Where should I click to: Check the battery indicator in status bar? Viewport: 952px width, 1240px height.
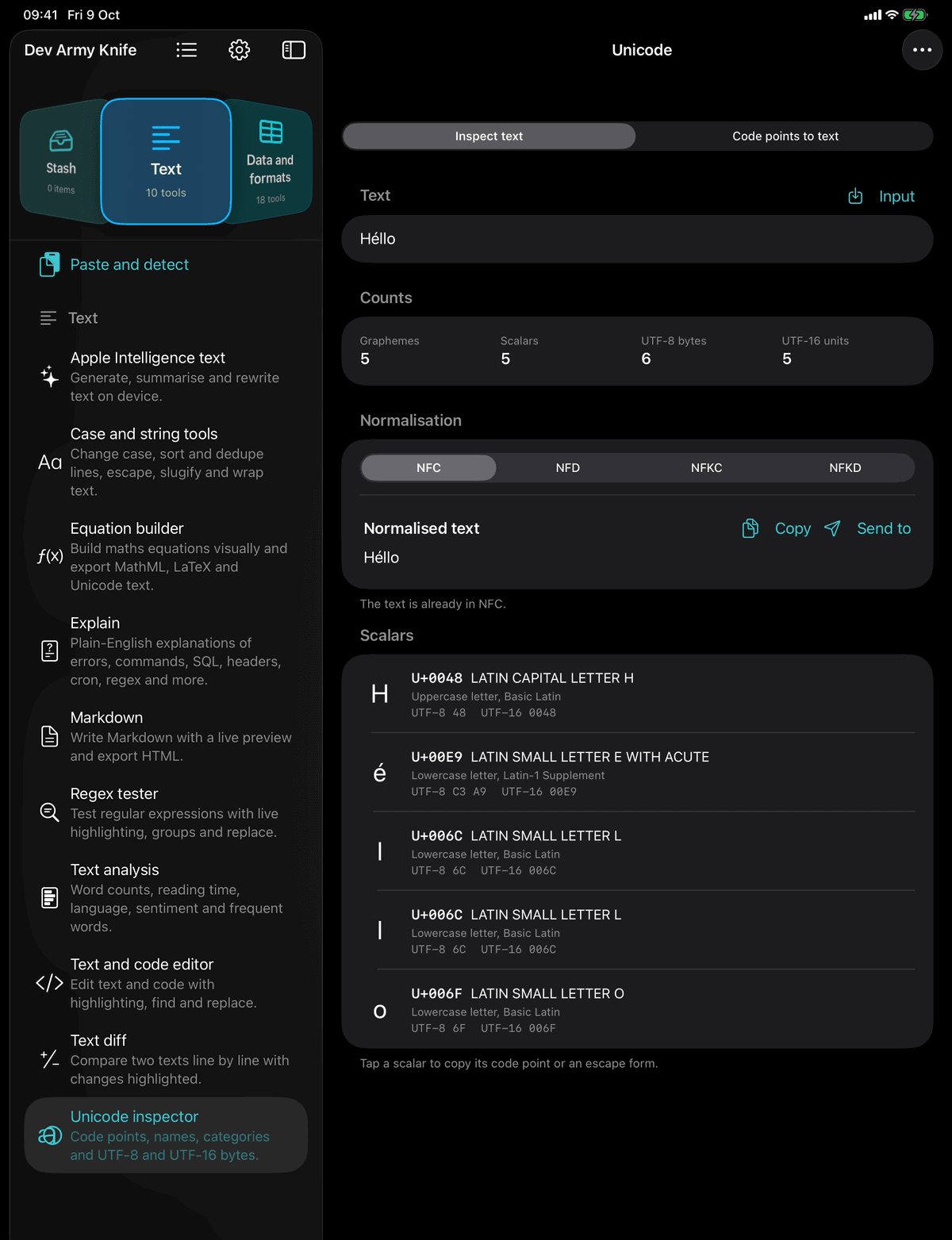[915, 15]
